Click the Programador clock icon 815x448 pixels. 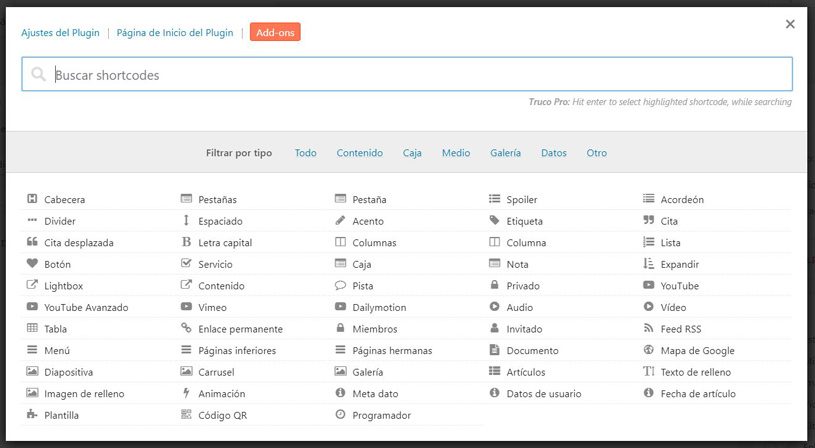[340, 414]
